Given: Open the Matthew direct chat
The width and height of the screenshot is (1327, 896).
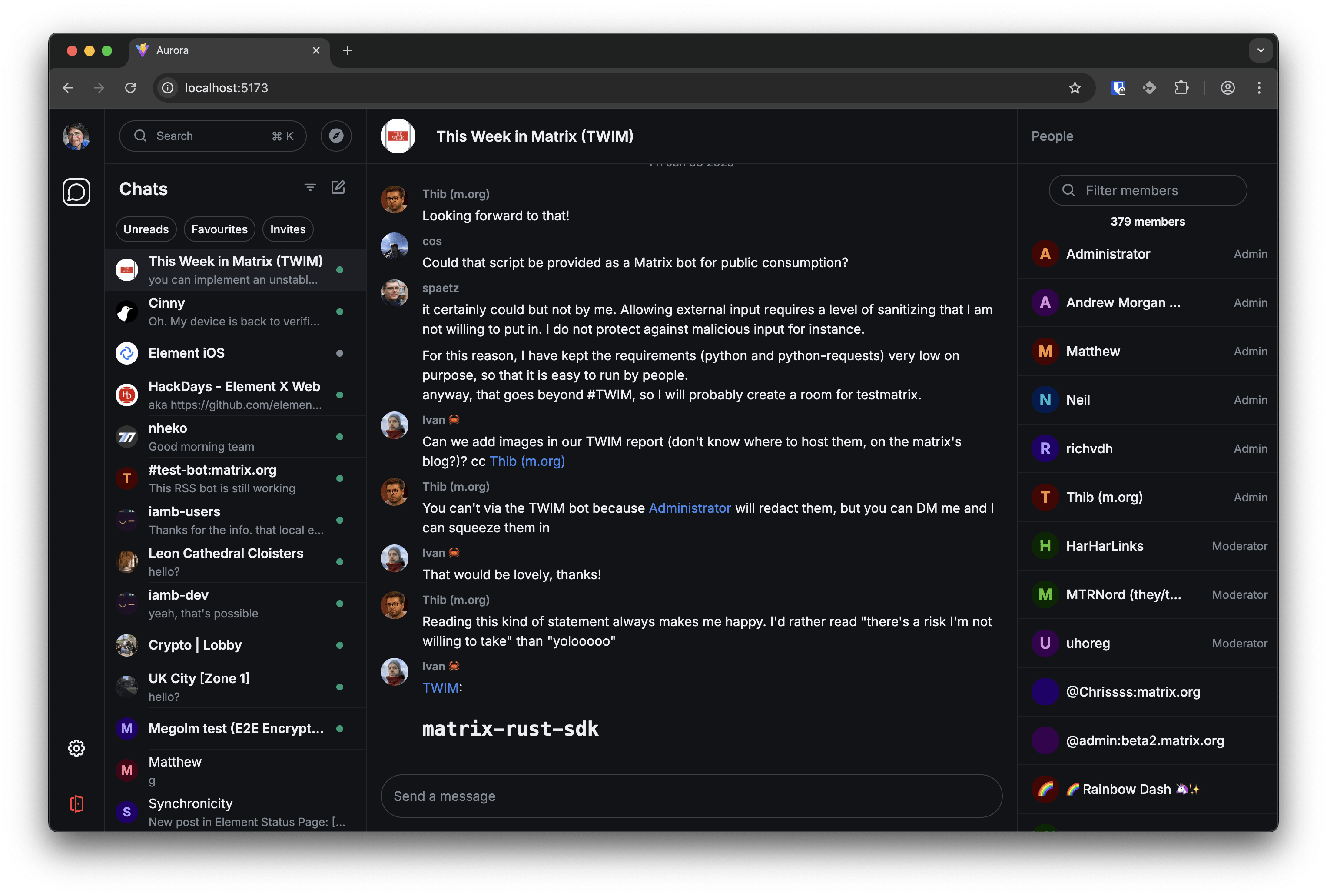Looking at the screenshot, I should coord(235,770).
